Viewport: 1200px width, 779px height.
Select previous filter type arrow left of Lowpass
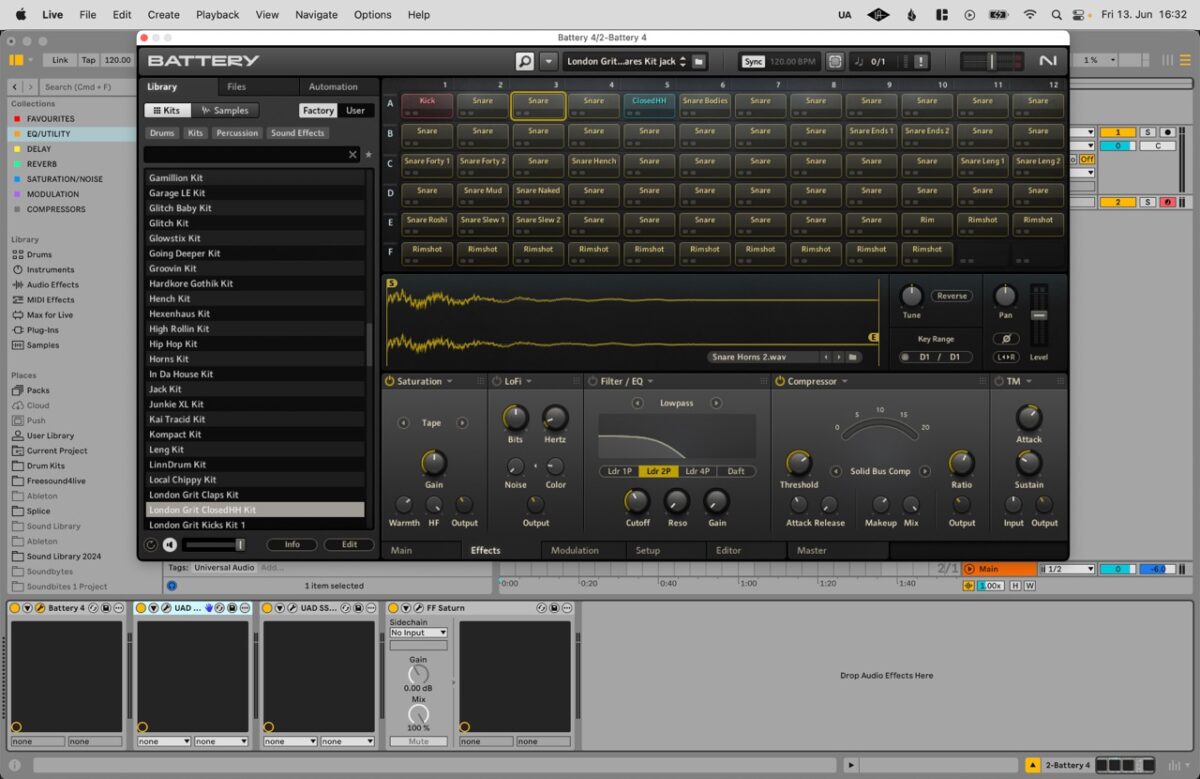(637, 403)
